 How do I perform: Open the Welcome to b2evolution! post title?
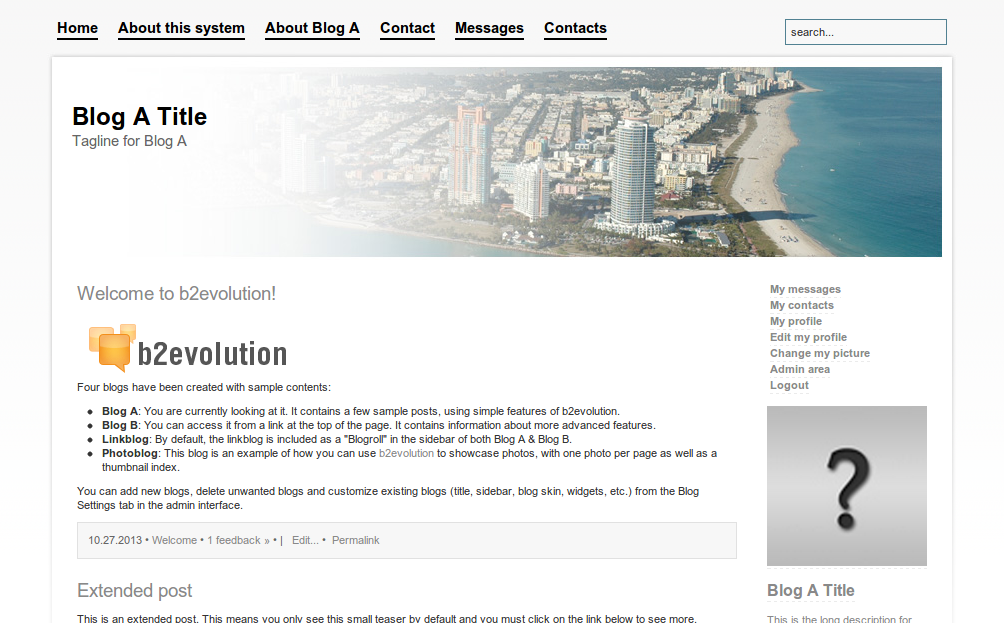177,293
